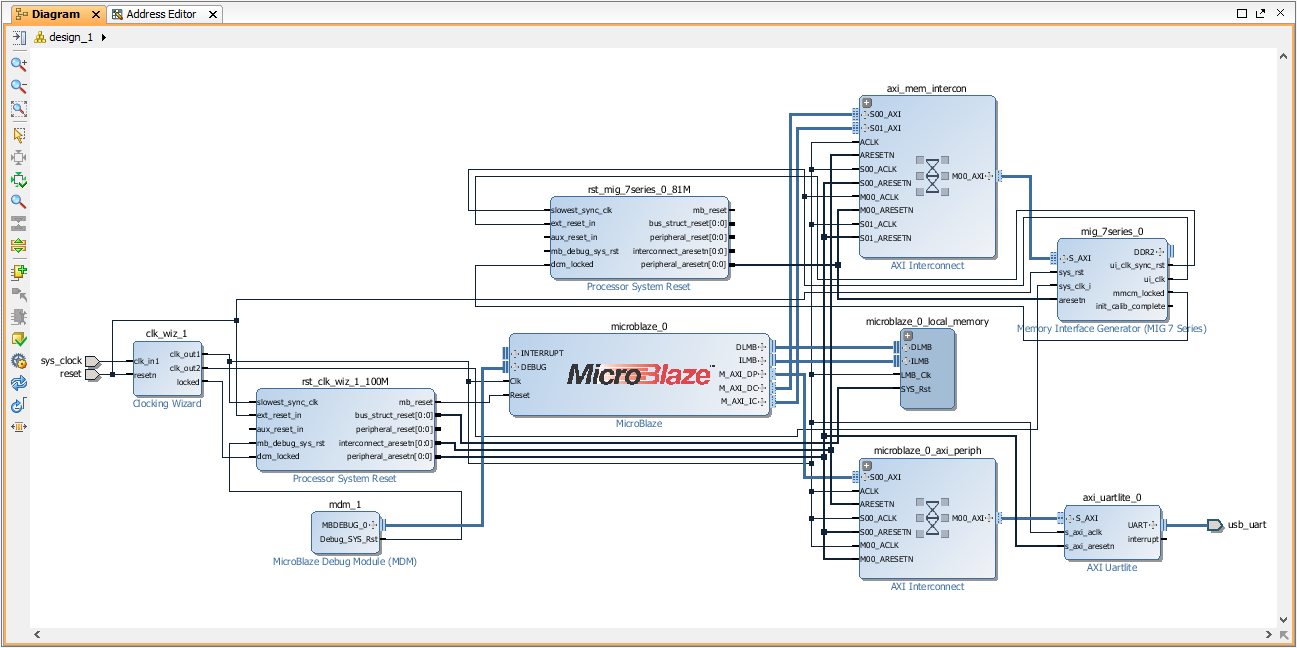Click the Memory Interface Generator (MIG 7 Series) label
The image size is (1297, 648).
tap(1112, 329)
